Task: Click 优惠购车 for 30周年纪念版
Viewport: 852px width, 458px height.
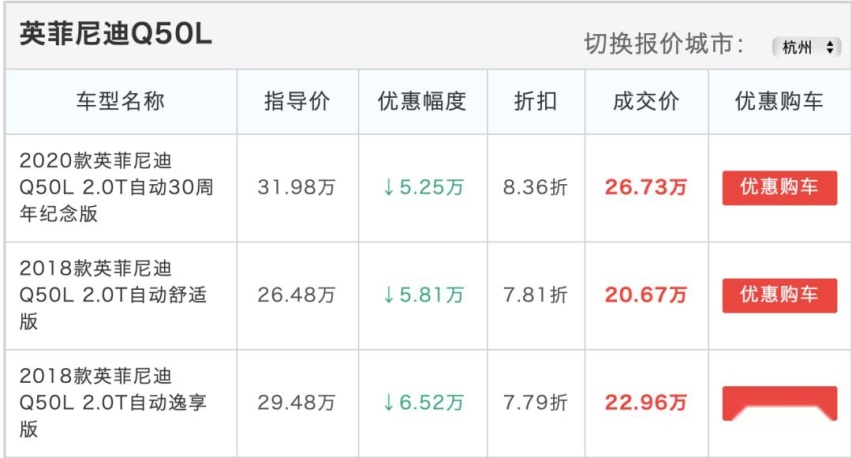Action: pyautogui.click(x=779, y=187)
